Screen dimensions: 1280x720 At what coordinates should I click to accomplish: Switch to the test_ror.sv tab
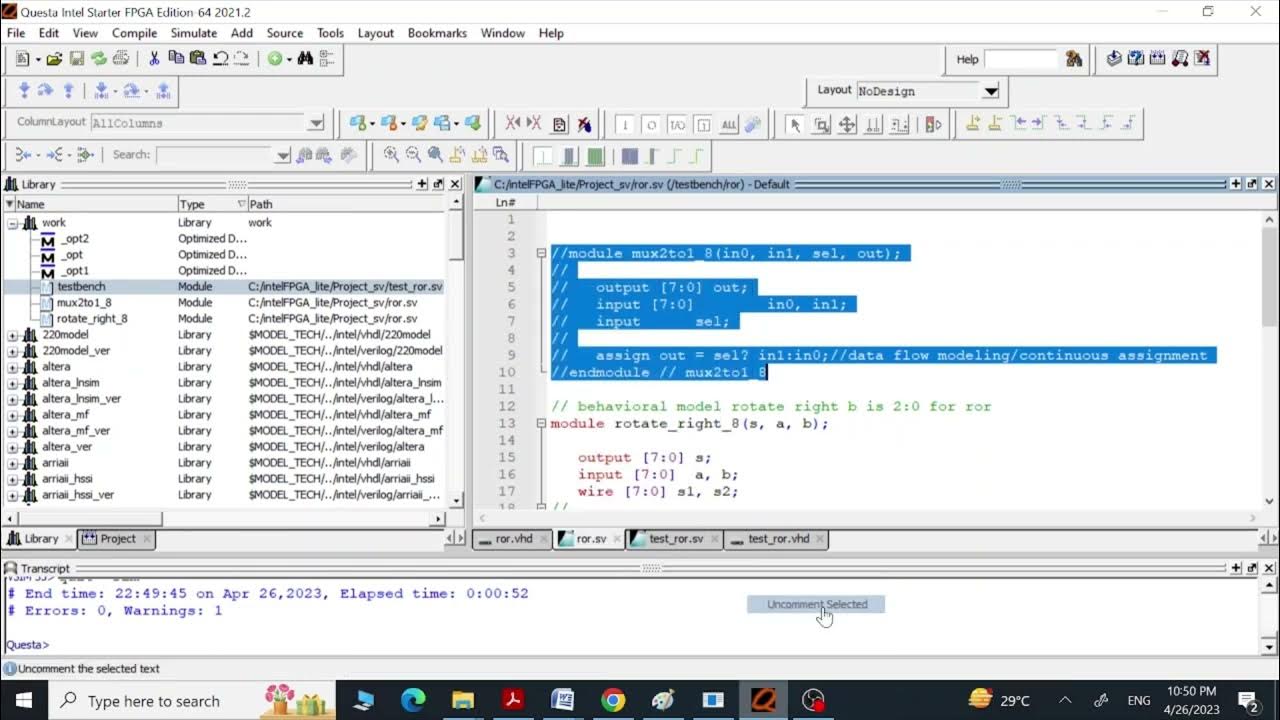(x=676, y=539)
